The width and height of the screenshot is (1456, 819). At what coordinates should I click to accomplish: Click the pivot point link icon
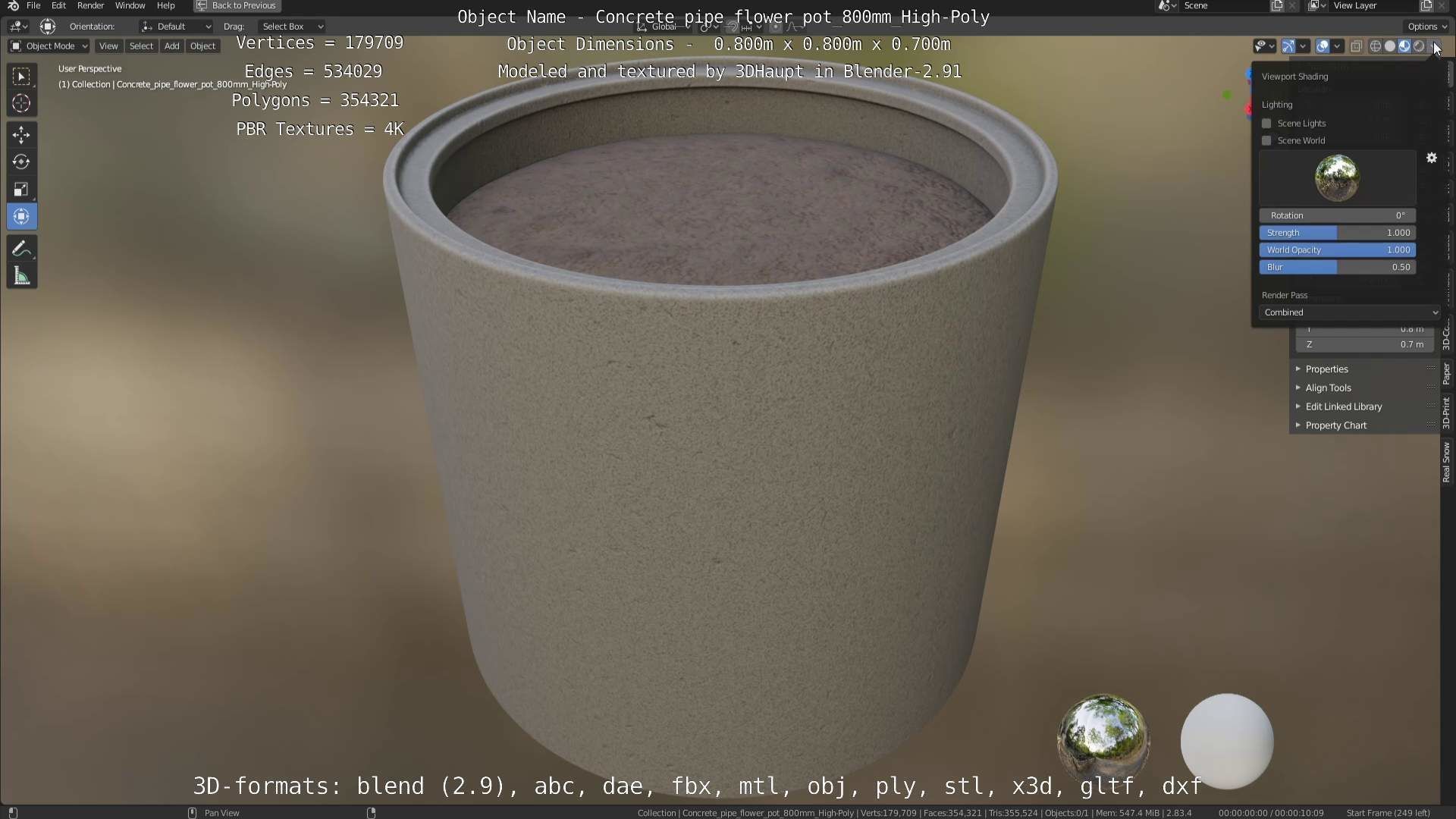point(708,27)
